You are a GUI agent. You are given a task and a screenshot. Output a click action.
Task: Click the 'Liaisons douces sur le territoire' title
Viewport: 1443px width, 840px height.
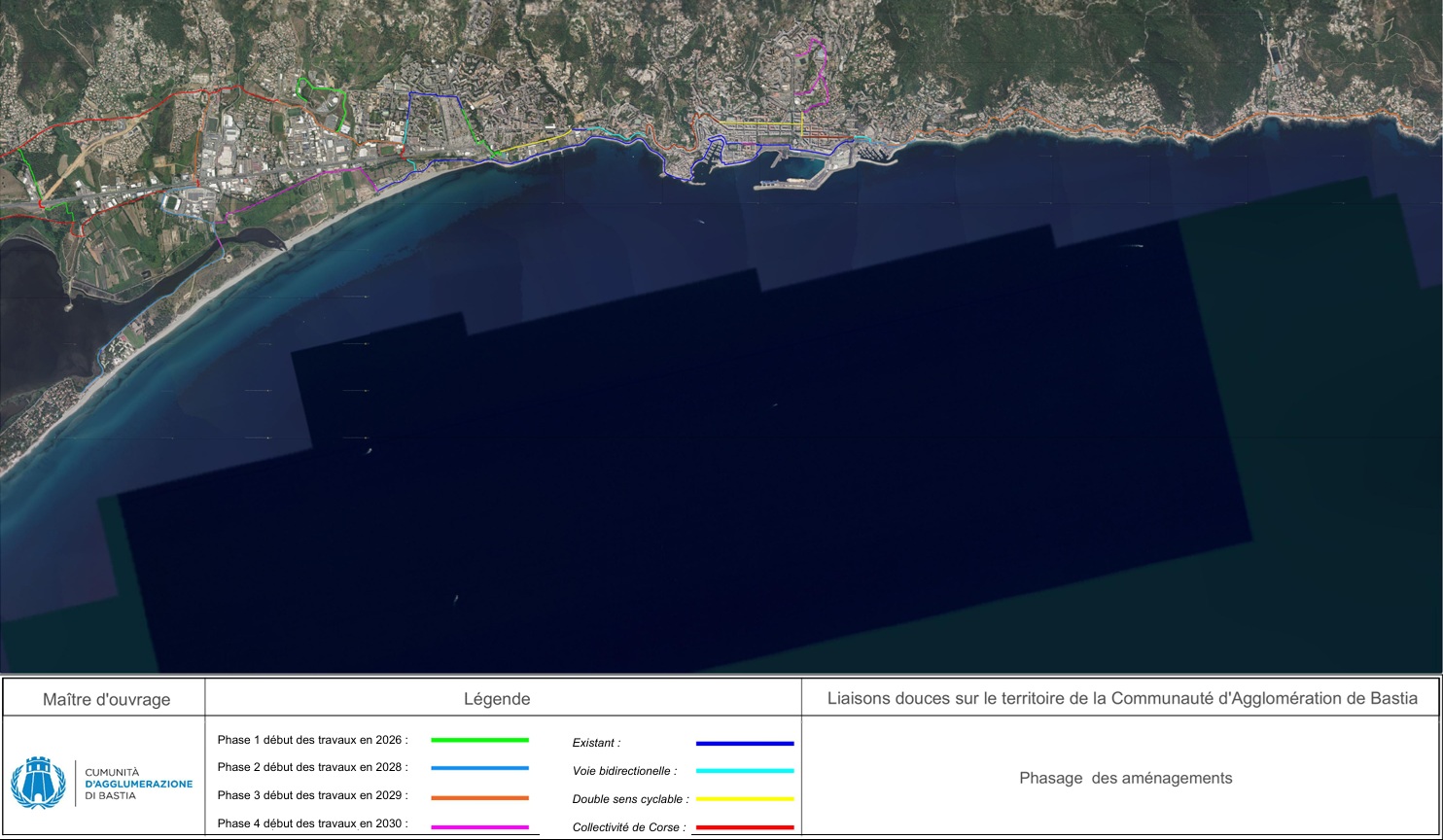click(1122, 698)
